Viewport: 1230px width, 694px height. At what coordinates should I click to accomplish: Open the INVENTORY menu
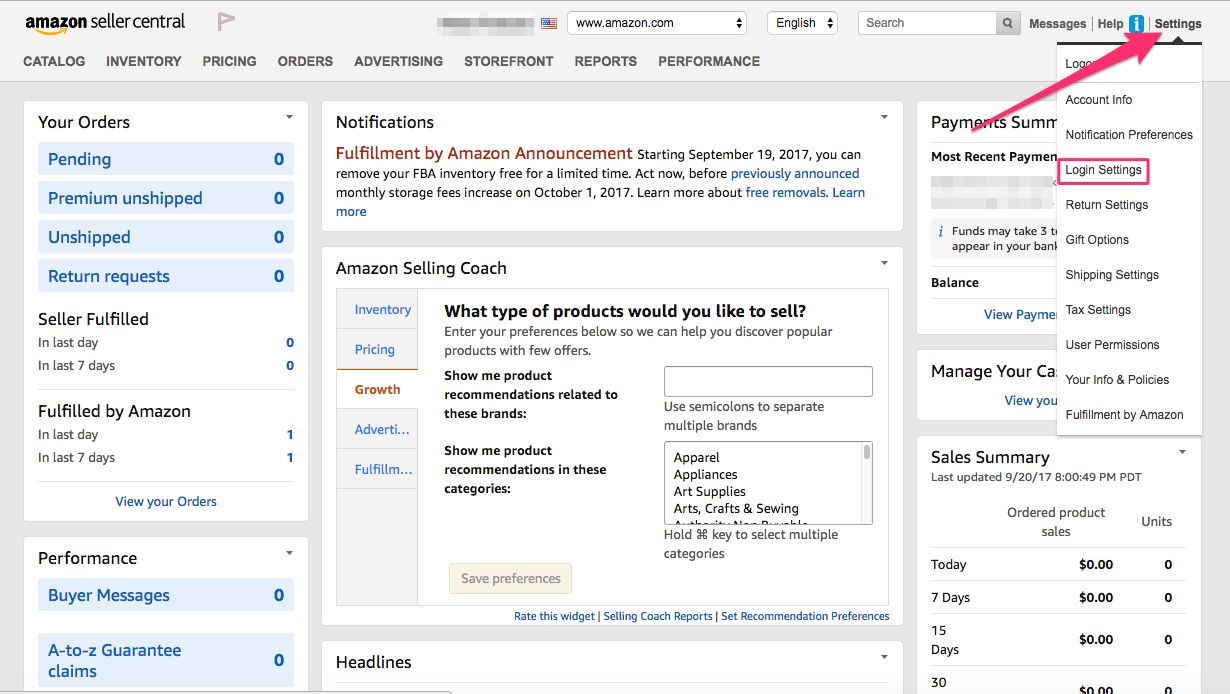144,61
